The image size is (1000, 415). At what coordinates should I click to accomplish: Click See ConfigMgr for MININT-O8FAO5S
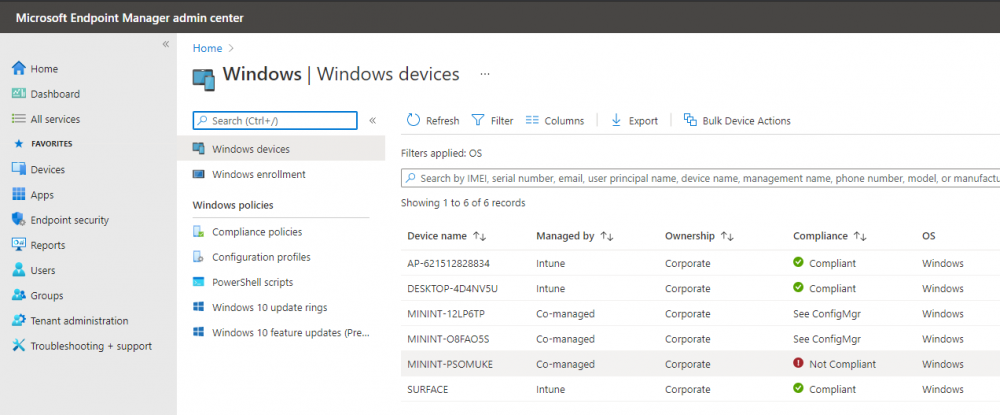(827, 339)
